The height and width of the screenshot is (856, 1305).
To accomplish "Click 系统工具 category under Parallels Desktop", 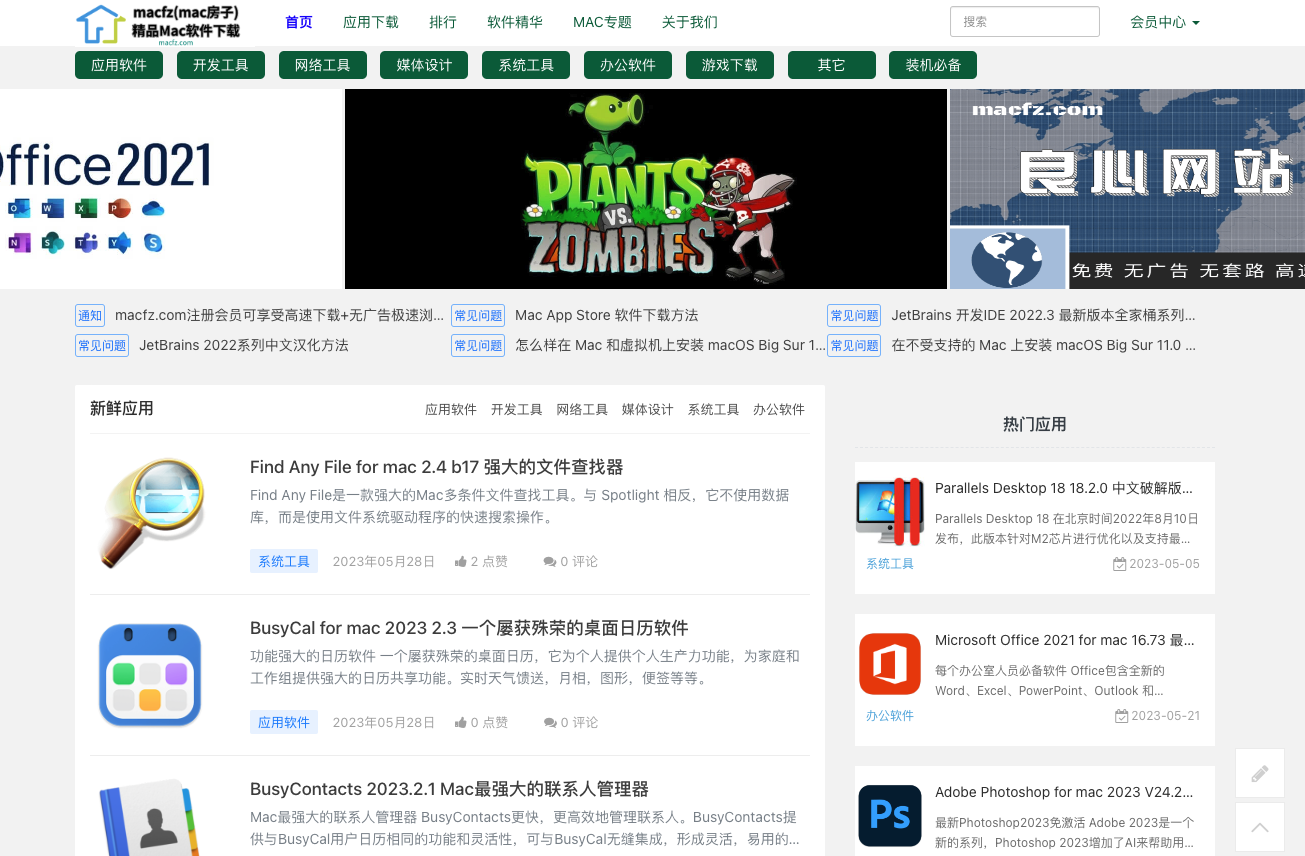I will click(890, 564).
